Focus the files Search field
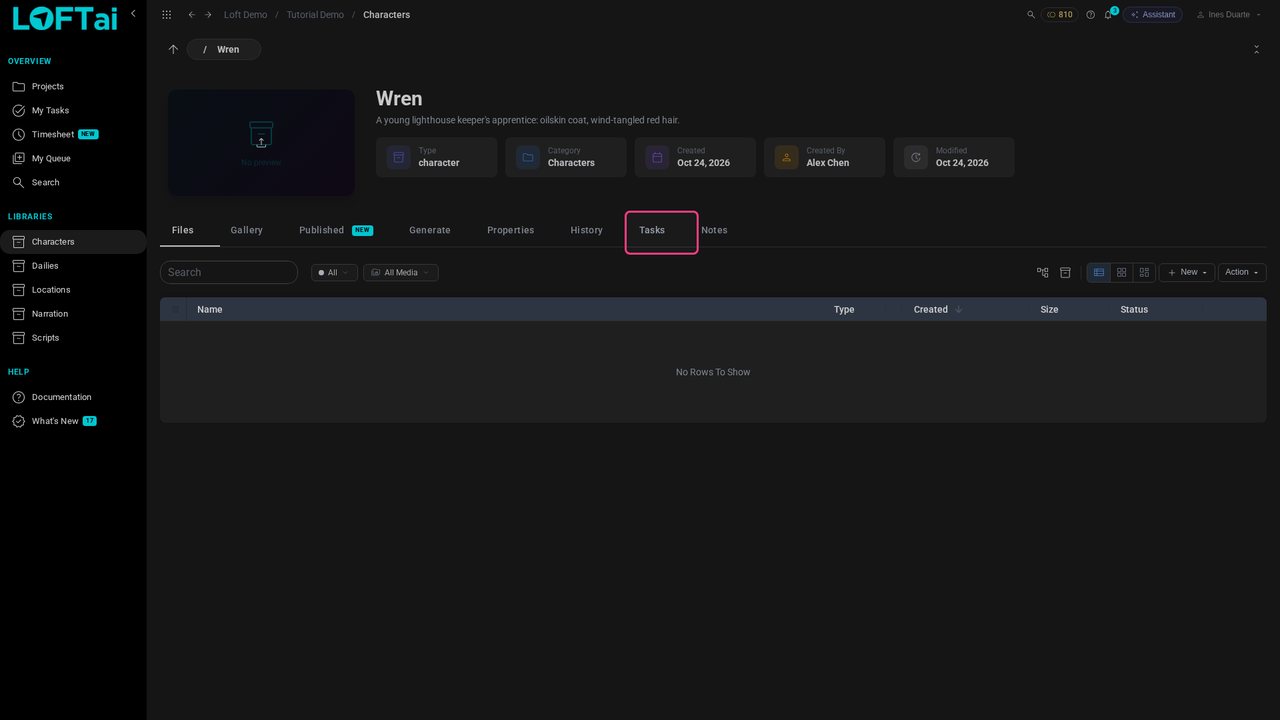This screenshot has height=720, width=1280. coord(229,272)
